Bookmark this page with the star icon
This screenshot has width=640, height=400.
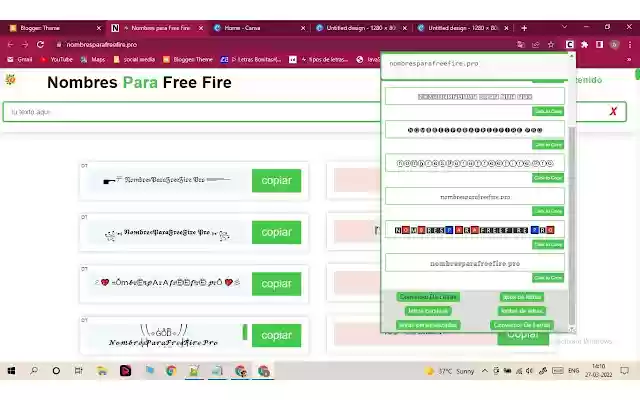pyautogui.click(x=551, y=44)
